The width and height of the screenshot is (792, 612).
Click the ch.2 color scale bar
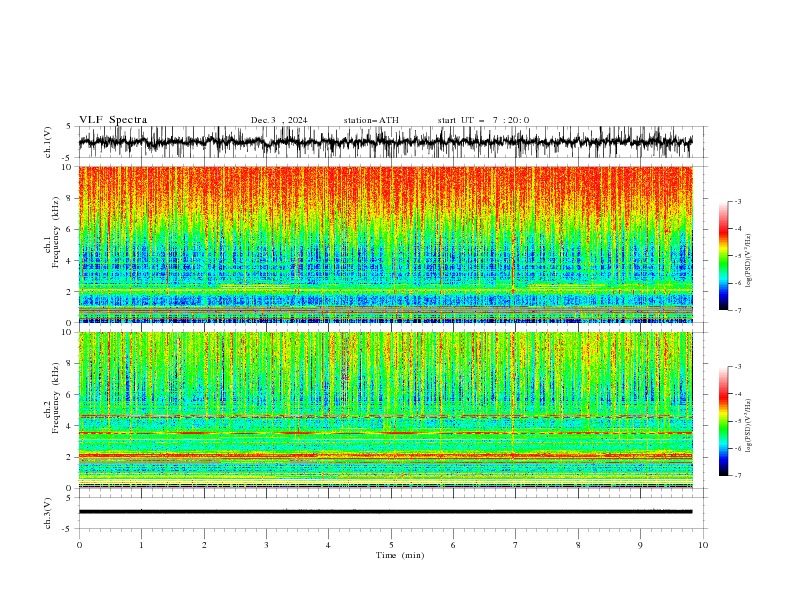[723, 421]
